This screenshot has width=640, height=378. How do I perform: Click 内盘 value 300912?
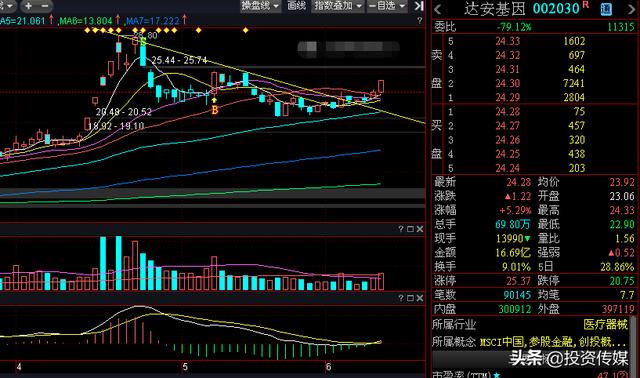tap(515, 309)
